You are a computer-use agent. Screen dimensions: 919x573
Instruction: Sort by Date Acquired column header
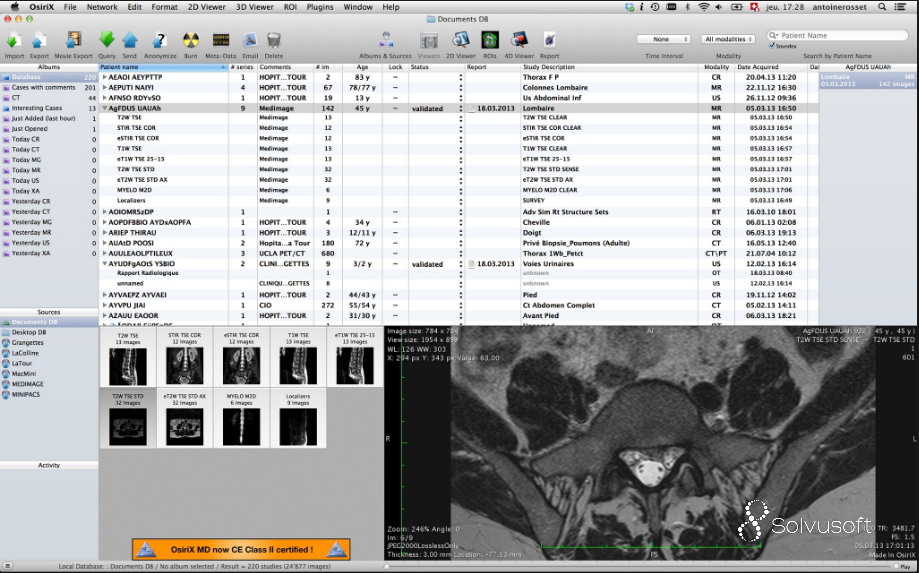coord(771,67)
